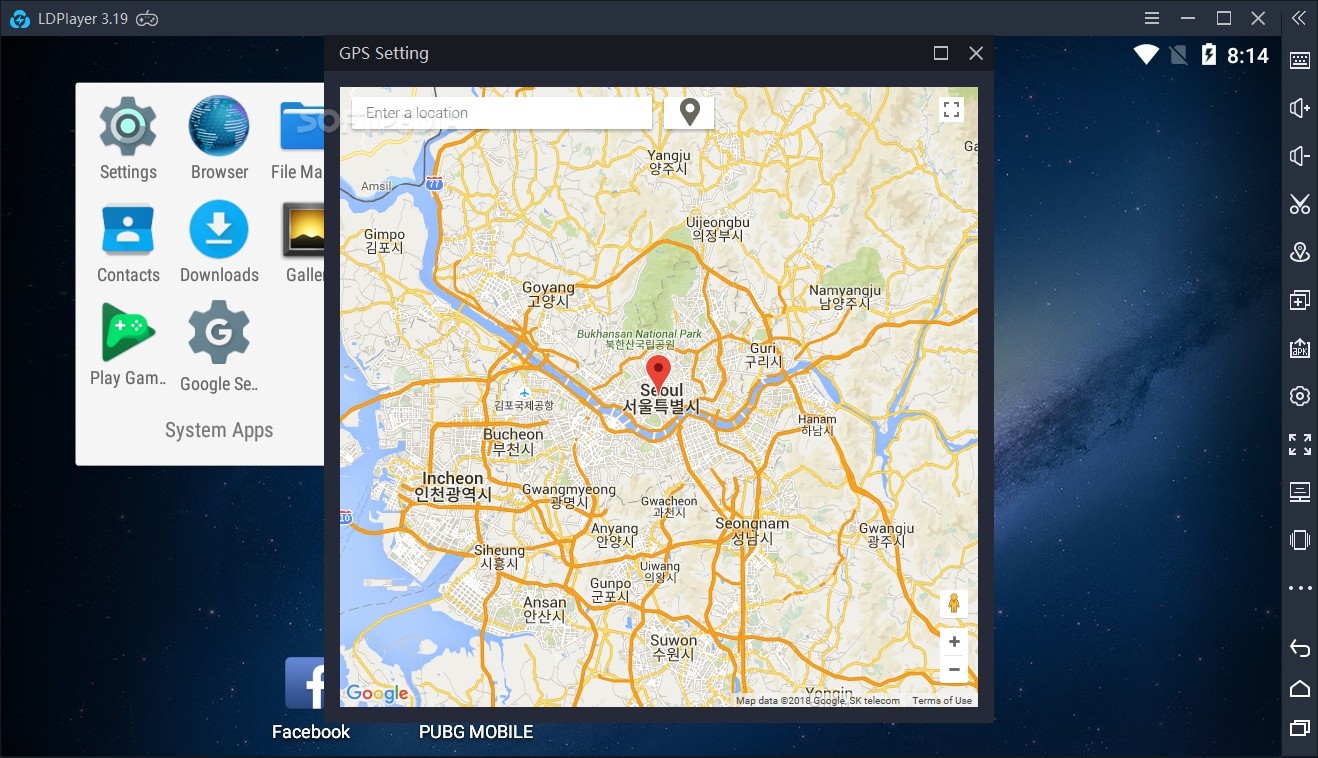The width and height of the screenshot is (1318, 758).
Task: Launch the Browser app
Action: coord(219,138)
